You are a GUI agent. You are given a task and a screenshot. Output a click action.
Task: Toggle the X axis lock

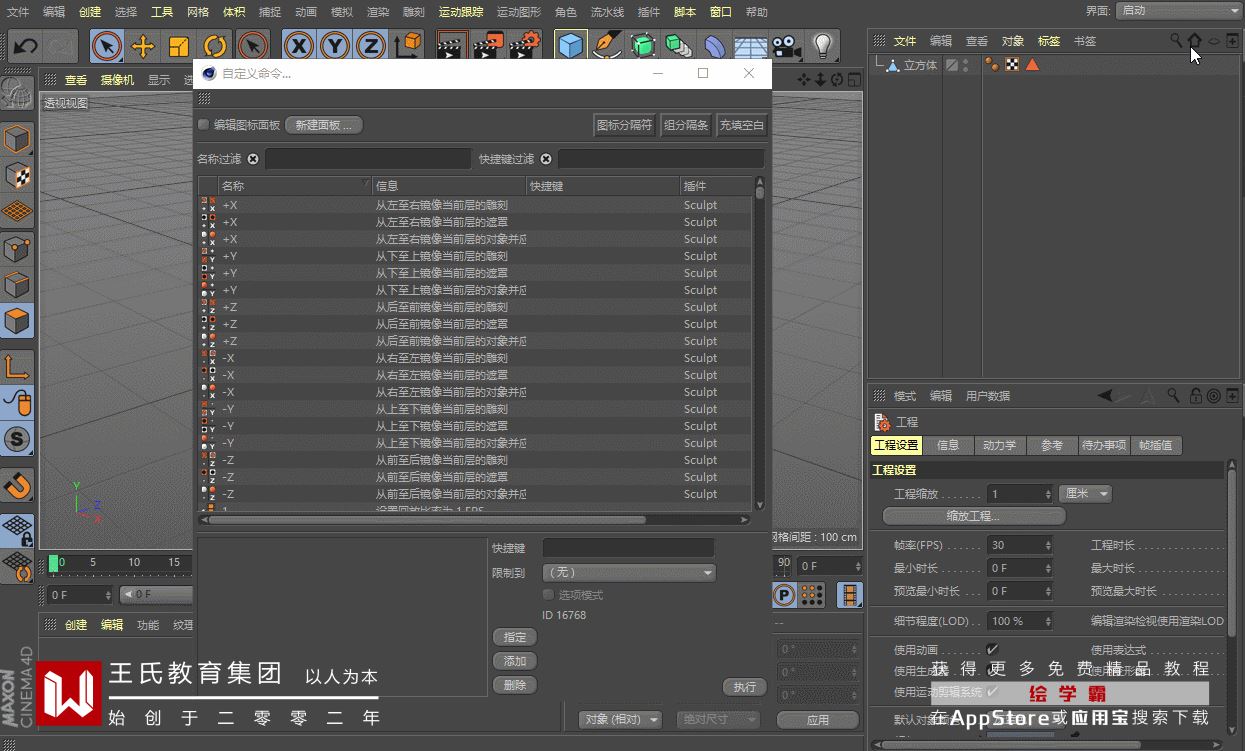pyautogui.click(x=299, y=46)
